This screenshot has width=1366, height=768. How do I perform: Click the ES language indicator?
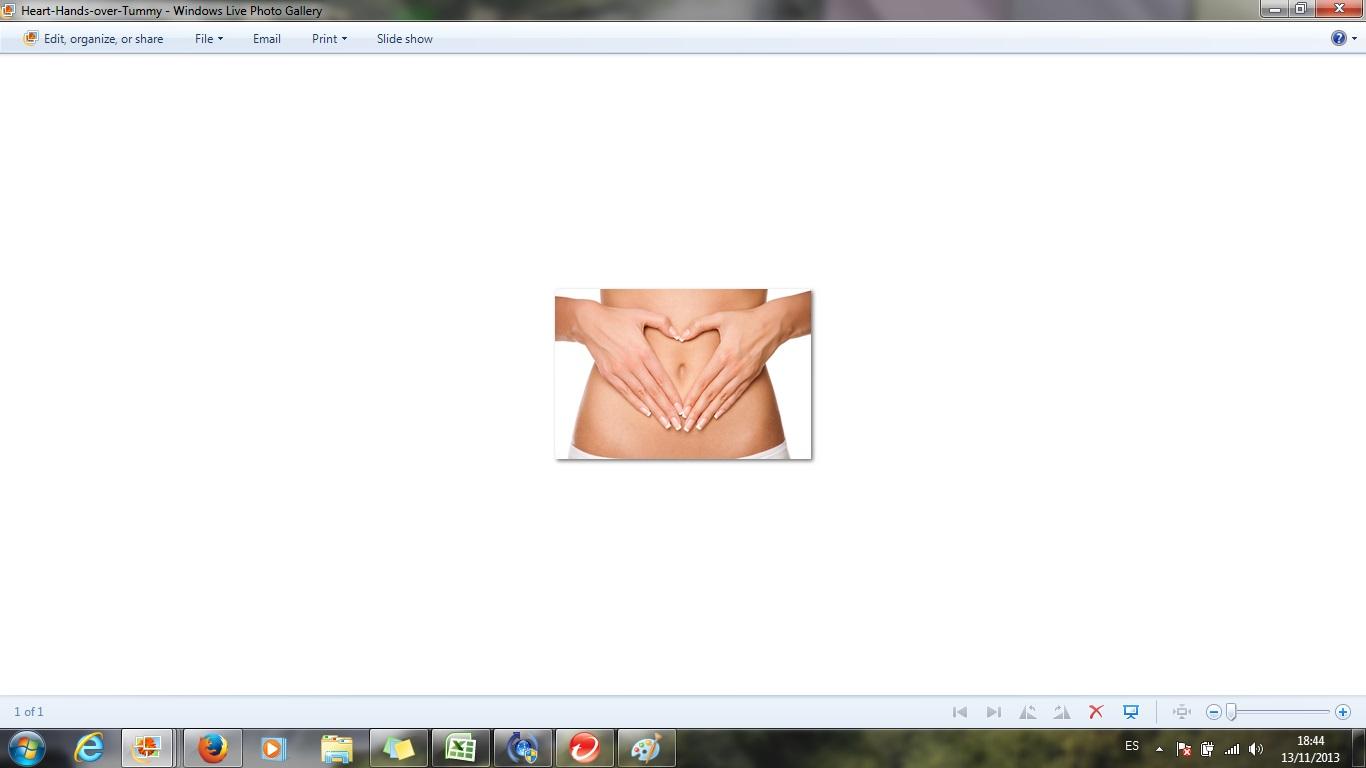1132,746
